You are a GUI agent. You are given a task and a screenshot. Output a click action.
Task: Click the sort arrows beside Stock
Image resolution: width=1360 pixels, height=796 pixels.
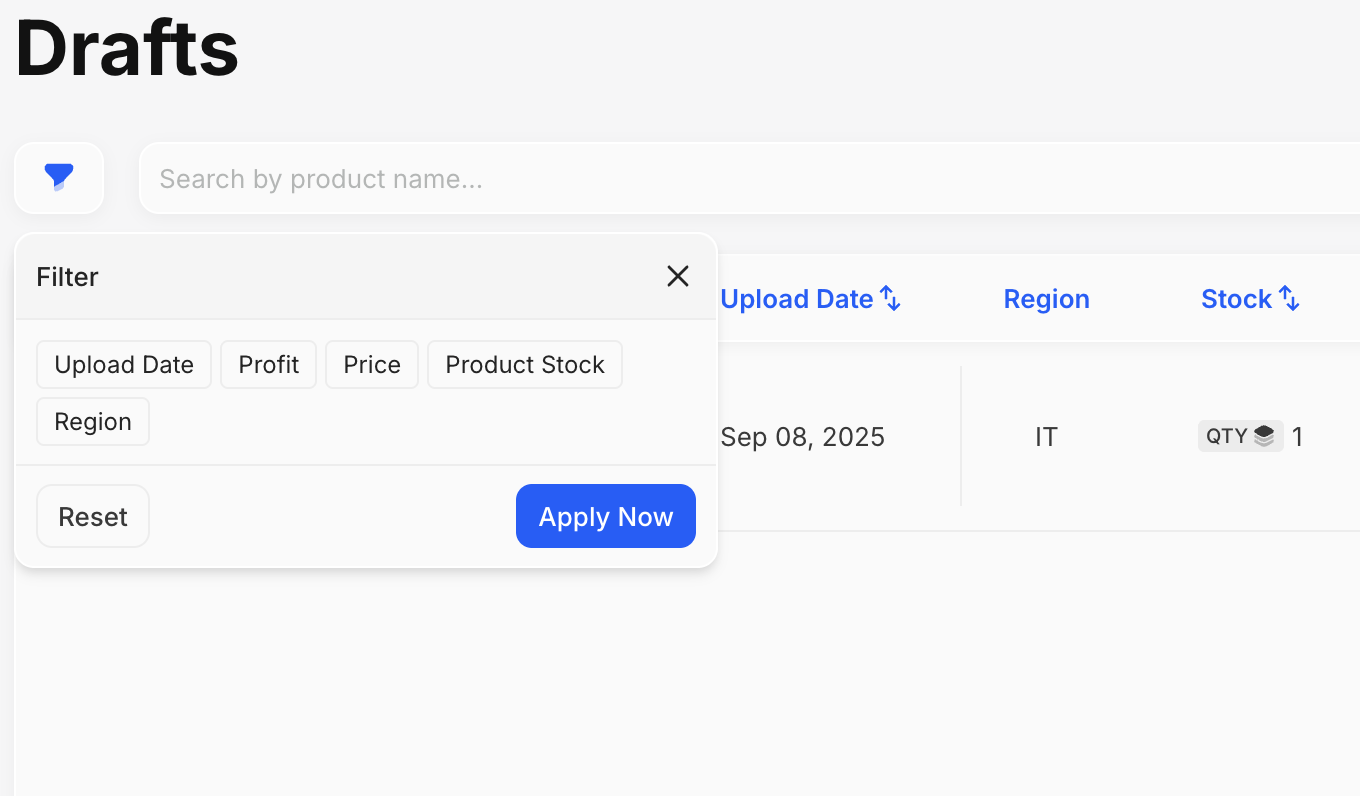1290,299
